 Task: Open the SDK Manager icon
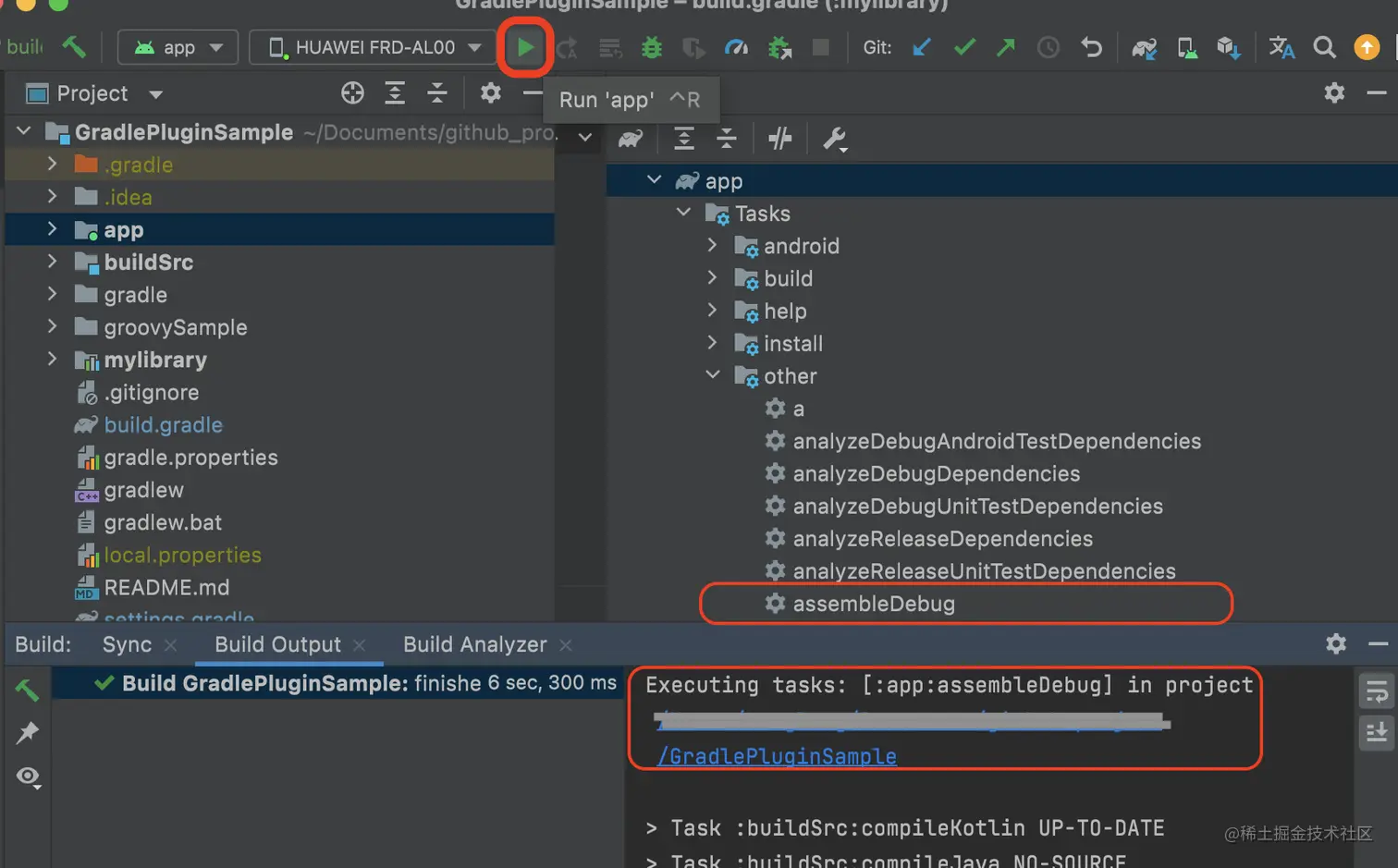click(x=1228, y=47)
